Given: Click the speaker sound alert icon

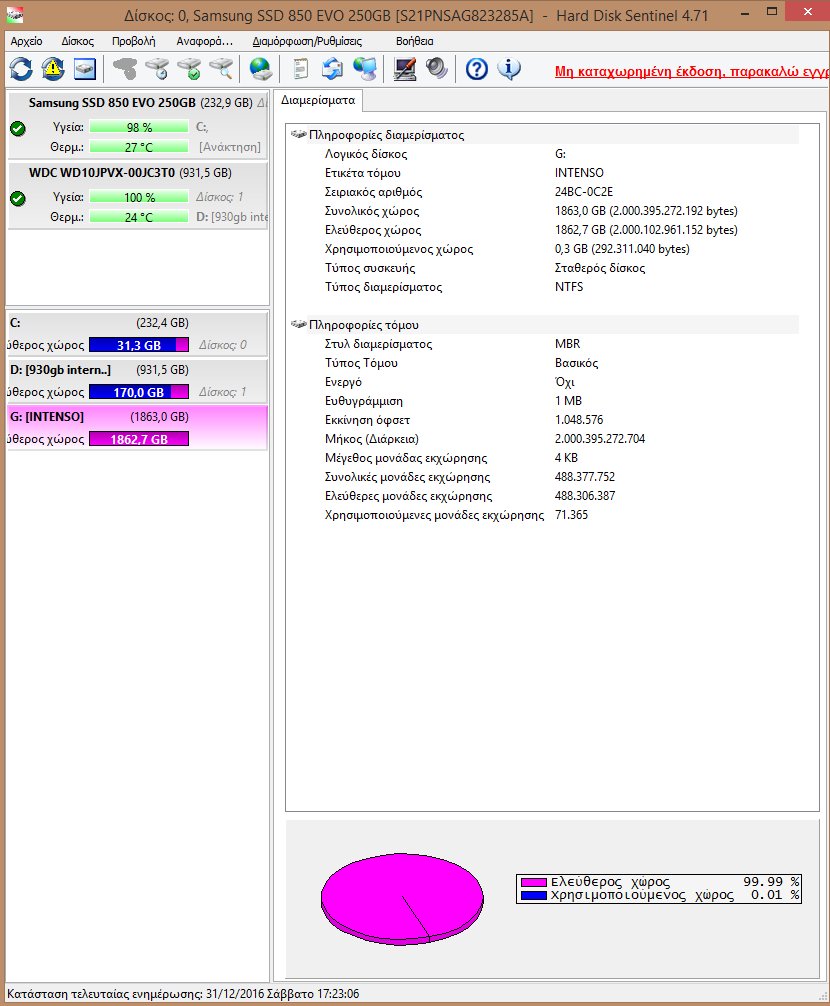Looking at the screenshot, I should (437, 69).
